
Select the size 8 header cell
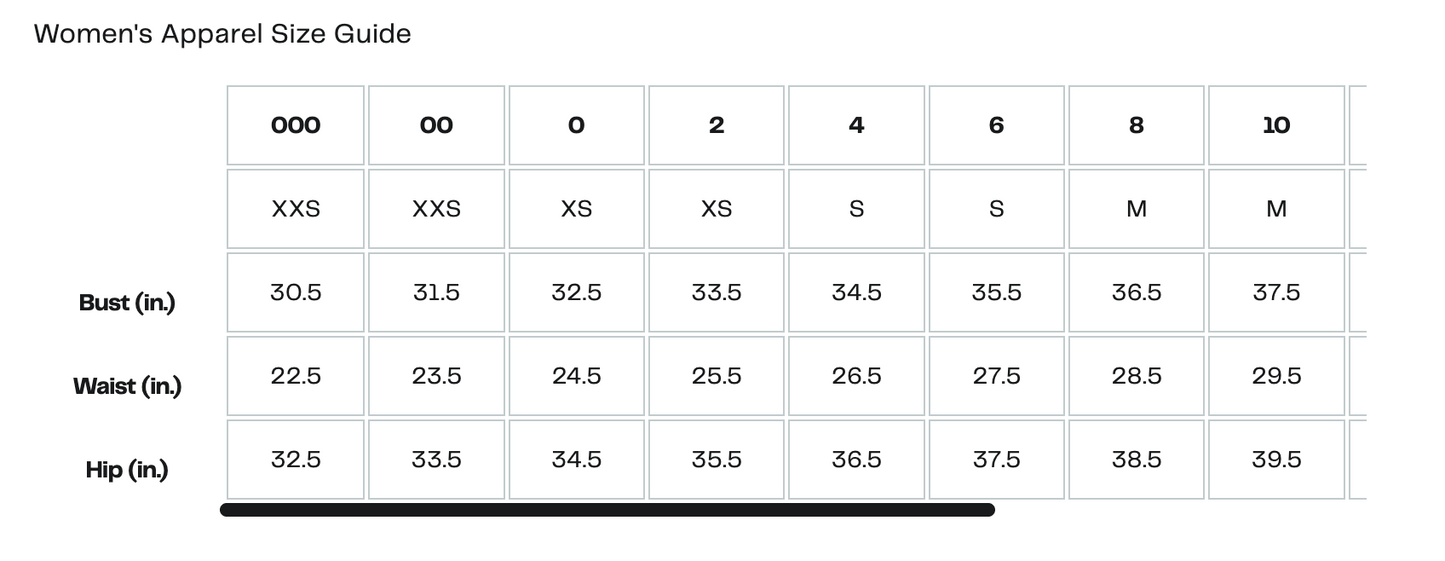click(1136, 125)
